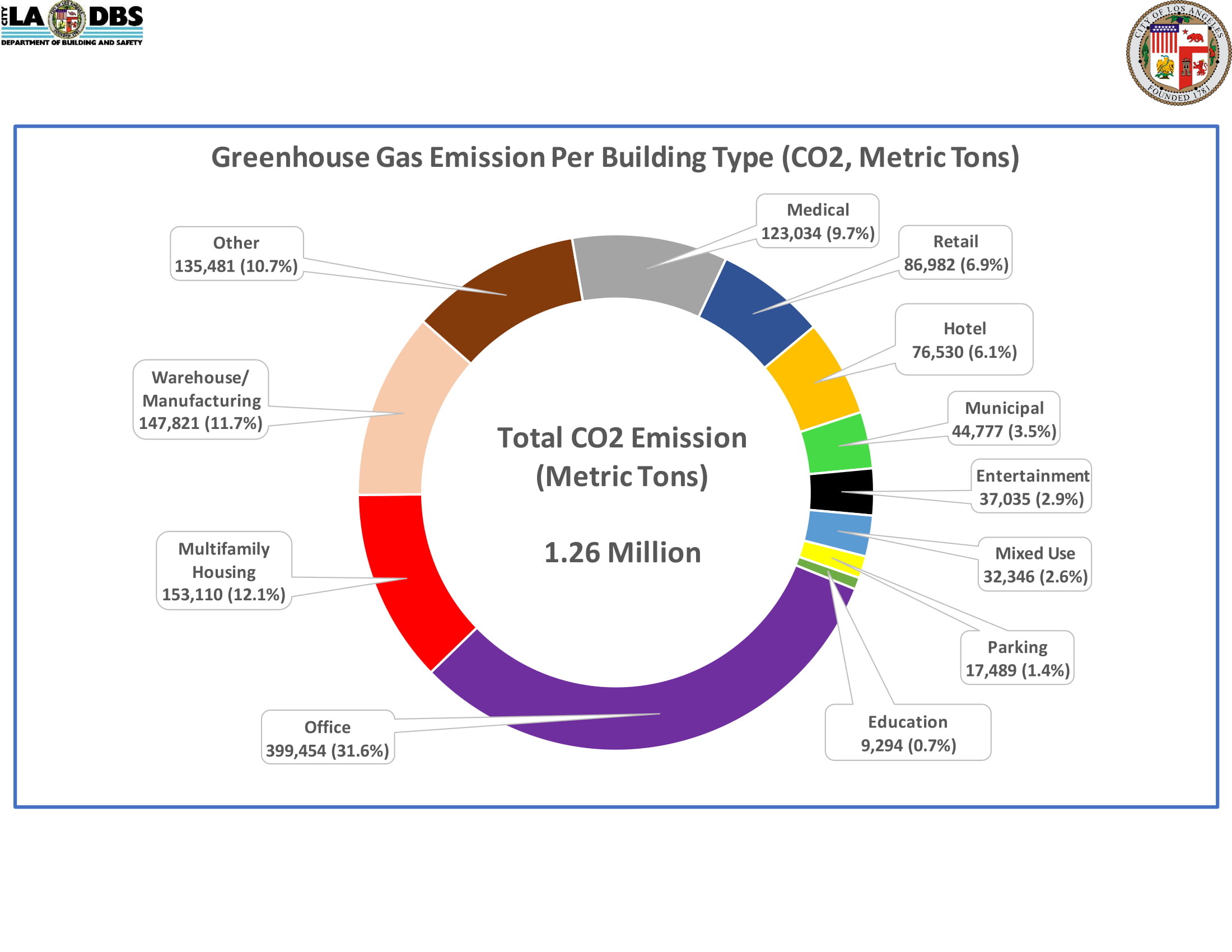Select the Entertainment 37,035 (2.9%) label
This screenshot has height=952, width=1232.
(1031, 486)
